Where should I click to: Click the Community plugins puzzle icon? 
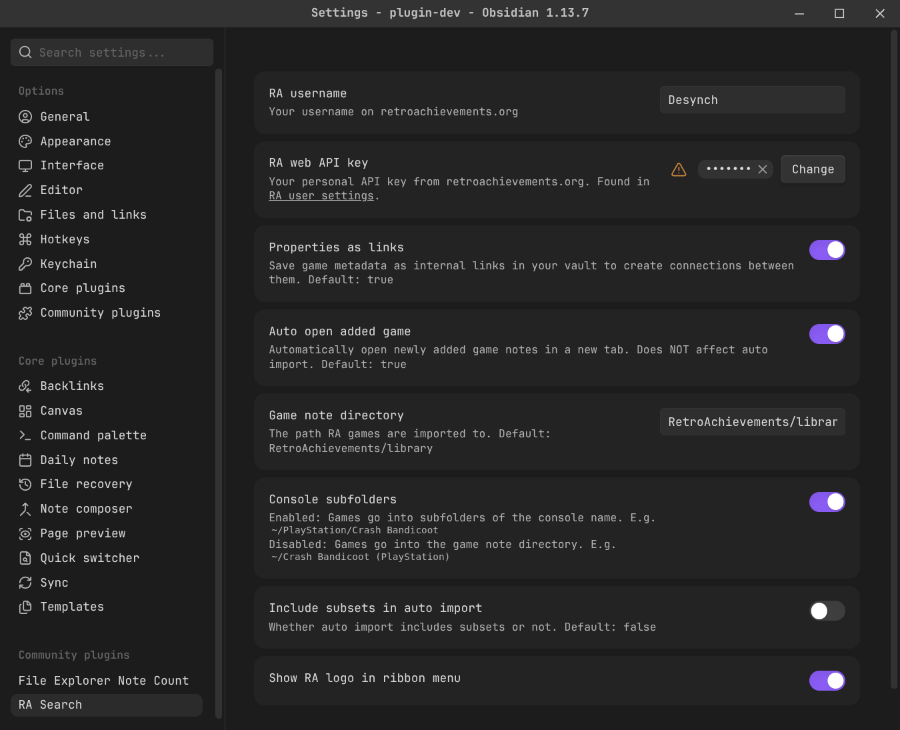pyautogui.click(x=25, y=313)
